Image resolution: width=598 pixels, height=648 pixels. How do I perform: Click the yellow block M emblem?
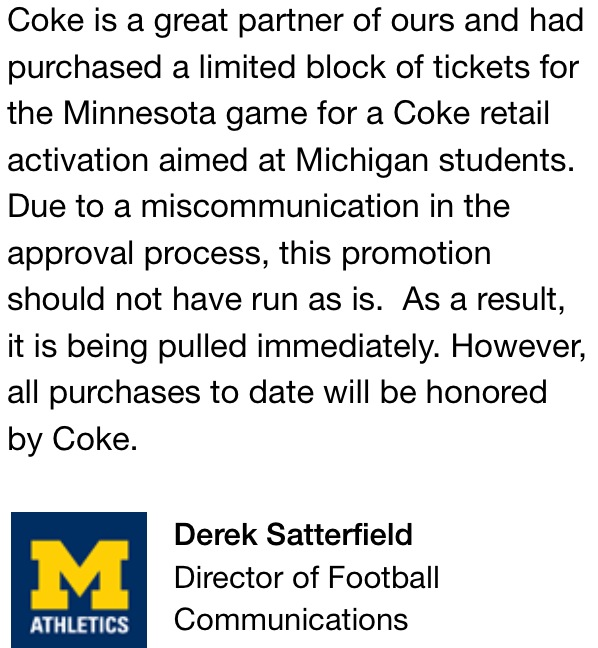[x=79, y=574]
